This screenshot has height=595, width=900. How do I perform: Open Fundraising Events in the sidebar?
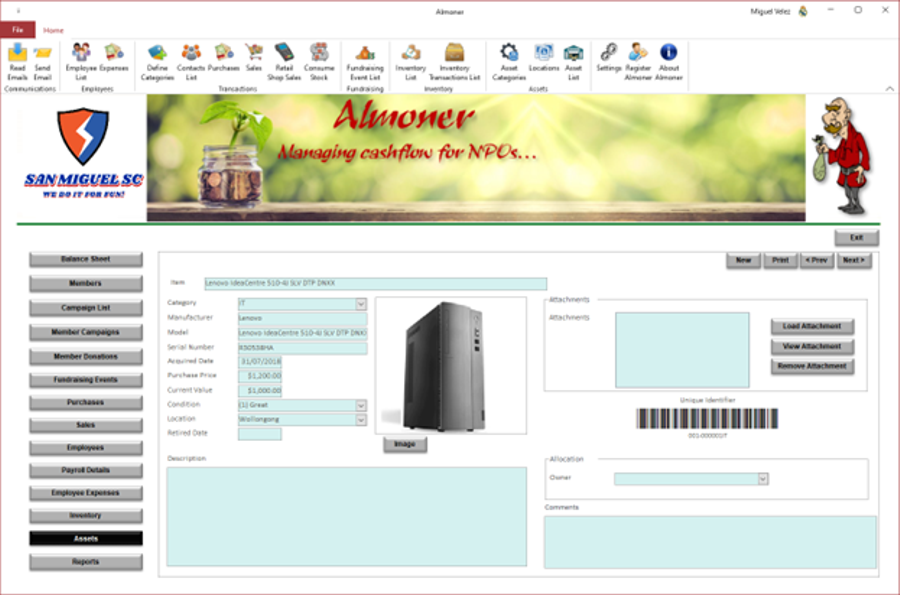click(x=86, y=380)
